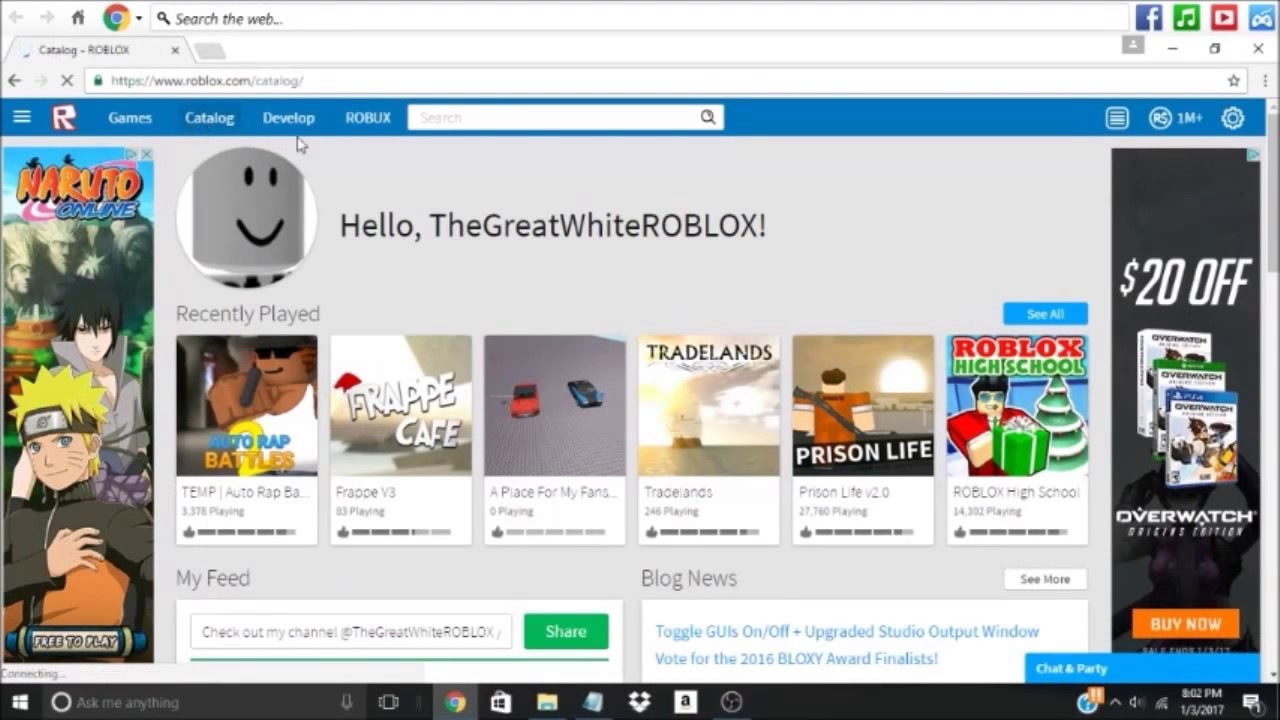Open the Tradelands game thumbnail
This screenshot has height=720, width=1280.
pyautogui.click(x=709, y=406)
